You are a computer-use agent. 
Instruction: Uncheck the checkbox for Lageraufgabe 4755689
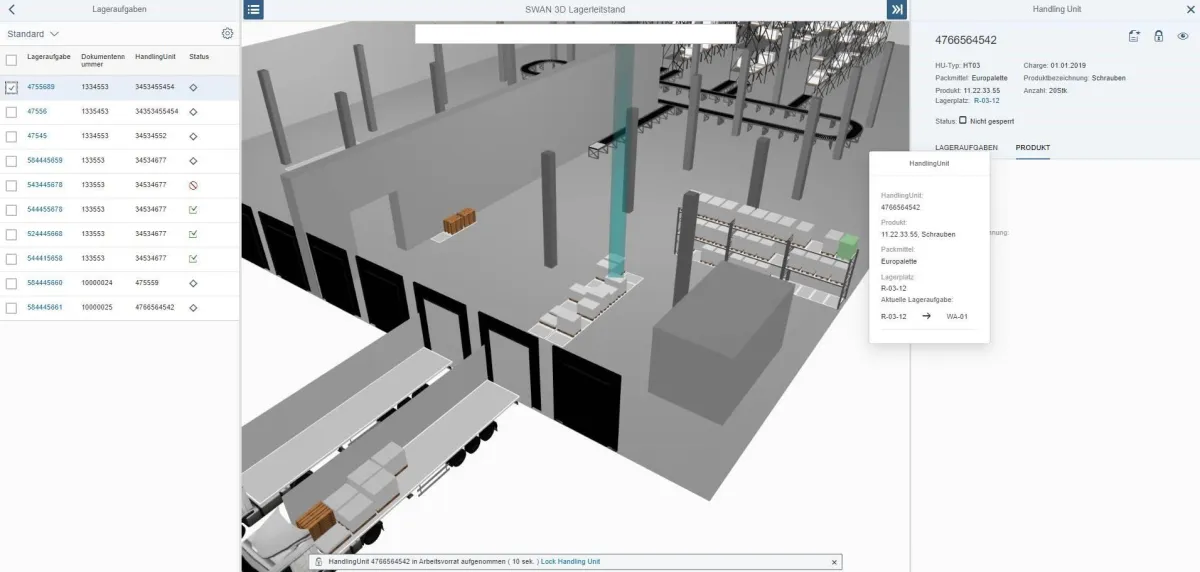click(x=11, y=88)
